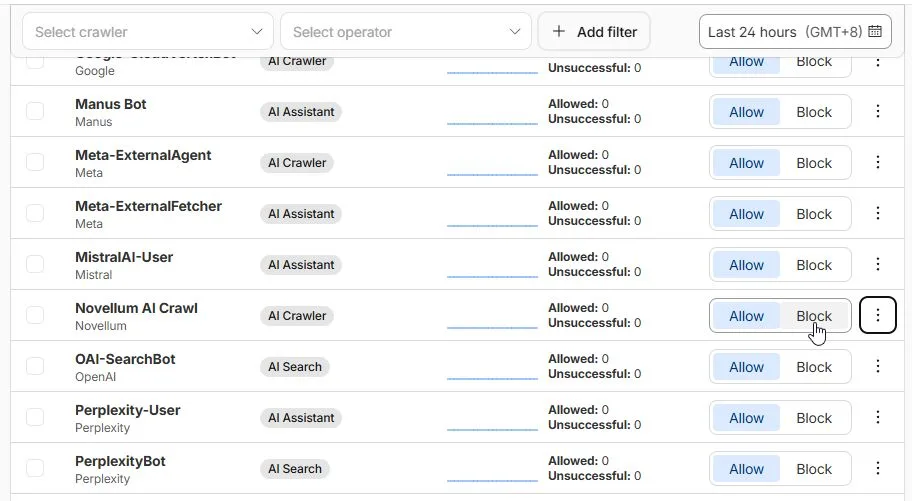Screen dimensions: 912x501
Task: Tick the checkbox for Manus Bot
Action: (35, 111)
